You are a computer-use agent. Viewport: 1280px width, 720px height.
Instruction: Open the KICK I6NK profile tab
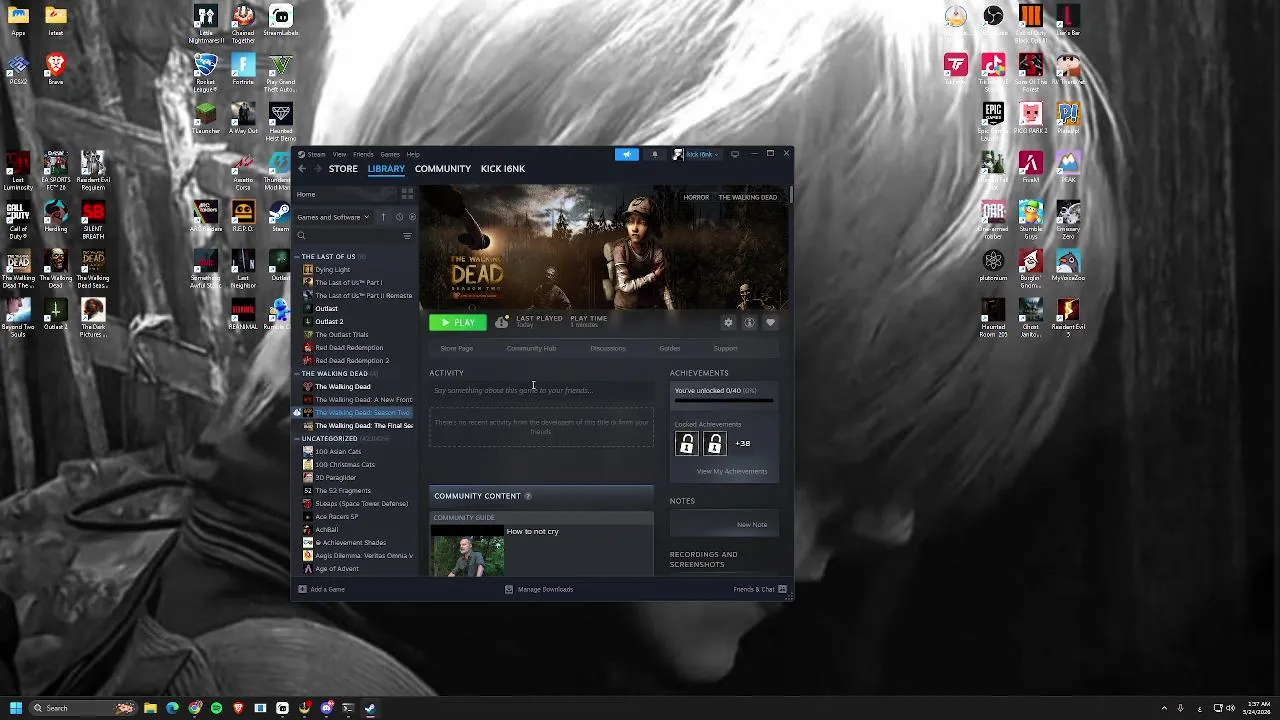pos(503,169)
